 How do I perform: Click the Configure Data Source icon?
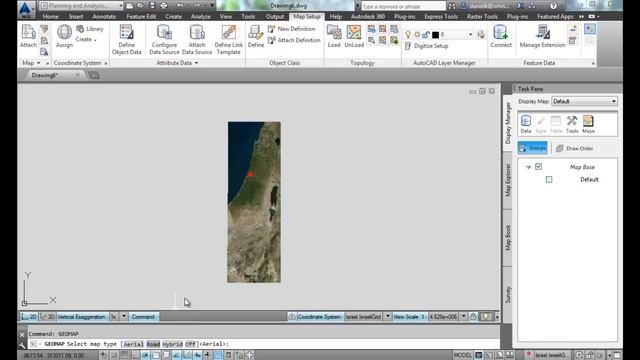(164, 32)
